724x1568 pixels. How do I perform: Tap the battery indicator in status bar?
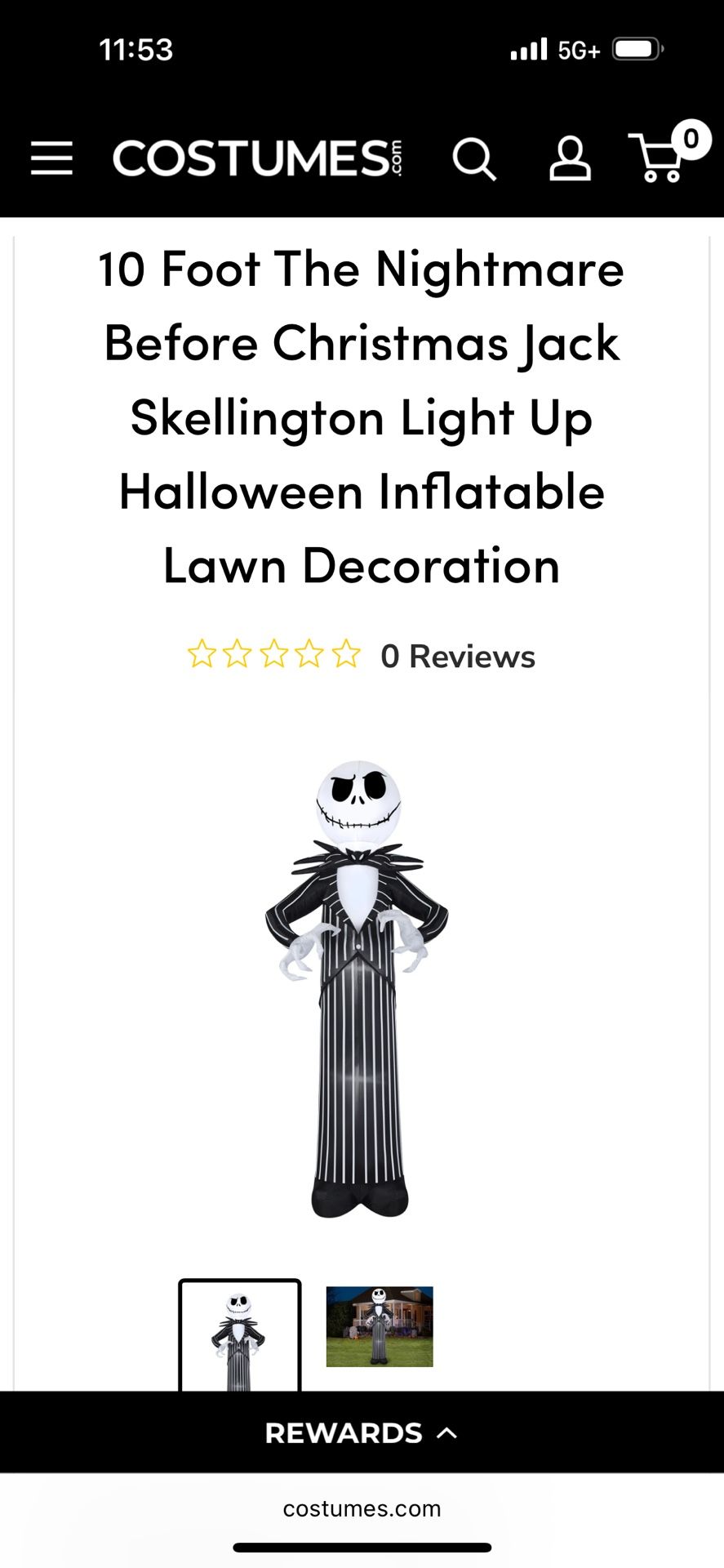pyautogui.click(x=638, y=50)
